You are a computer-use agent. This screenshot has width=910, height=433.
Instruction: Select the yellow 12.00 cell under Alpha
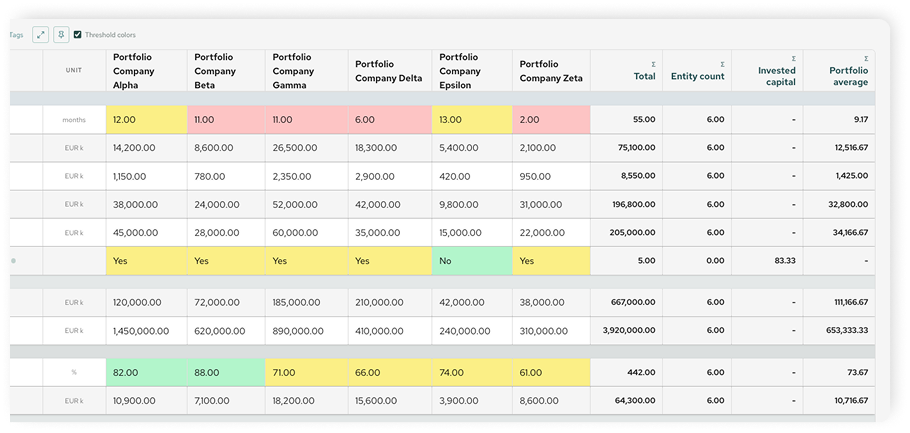(146, 120)
